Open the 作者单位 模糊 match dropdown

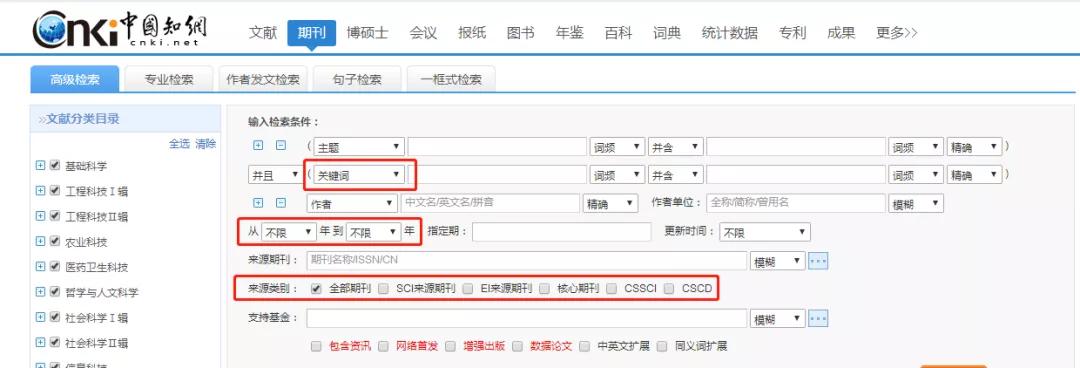tap(916, 203)
